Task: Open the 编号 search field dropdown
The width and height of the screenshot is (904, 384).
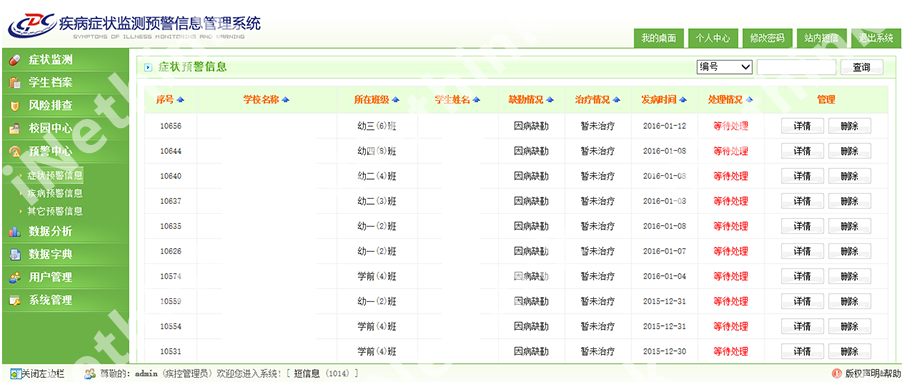Action: [725, 67]
